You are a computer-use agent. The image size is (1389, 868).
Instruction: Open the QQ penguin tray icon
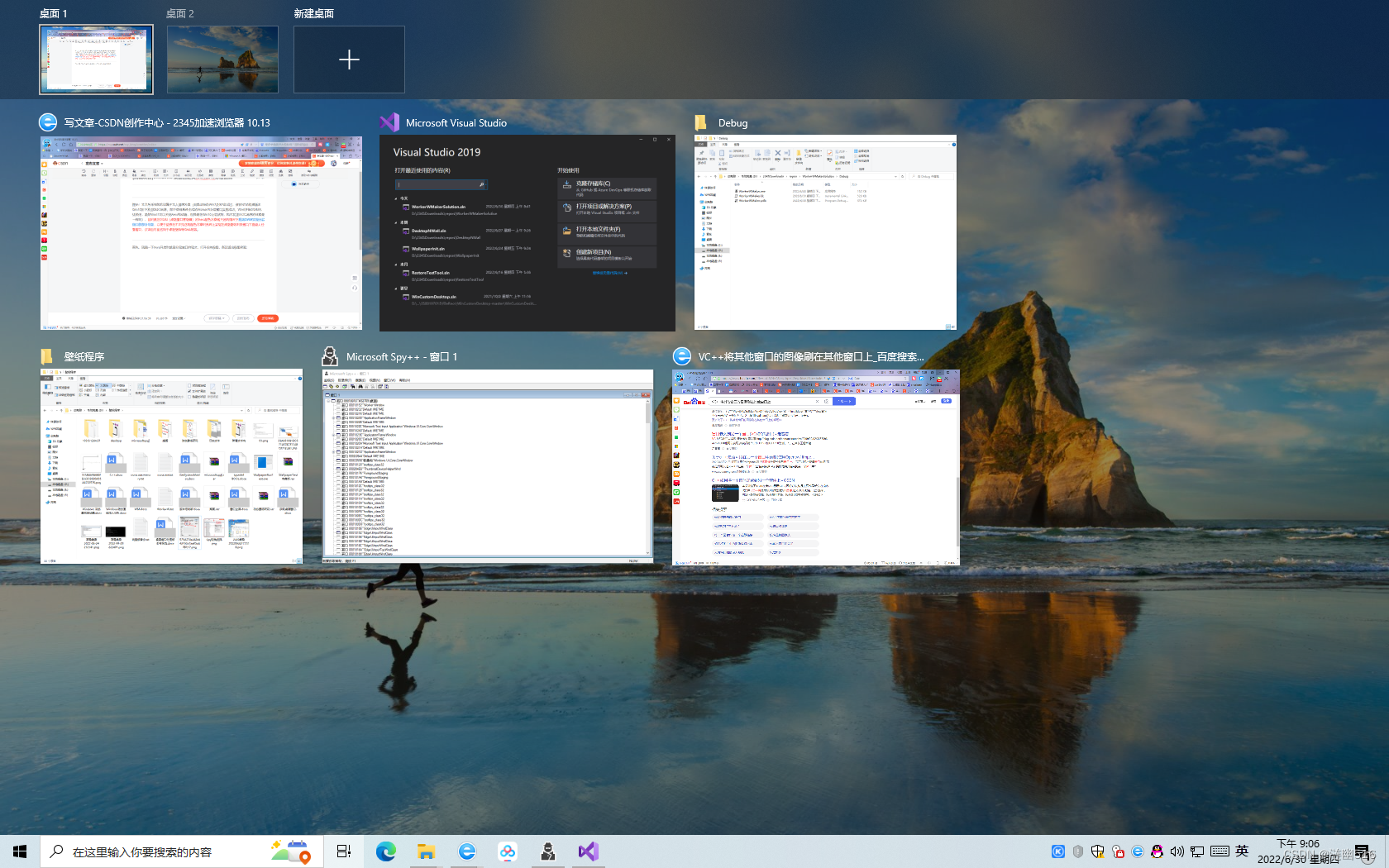tap(1157, 851)
